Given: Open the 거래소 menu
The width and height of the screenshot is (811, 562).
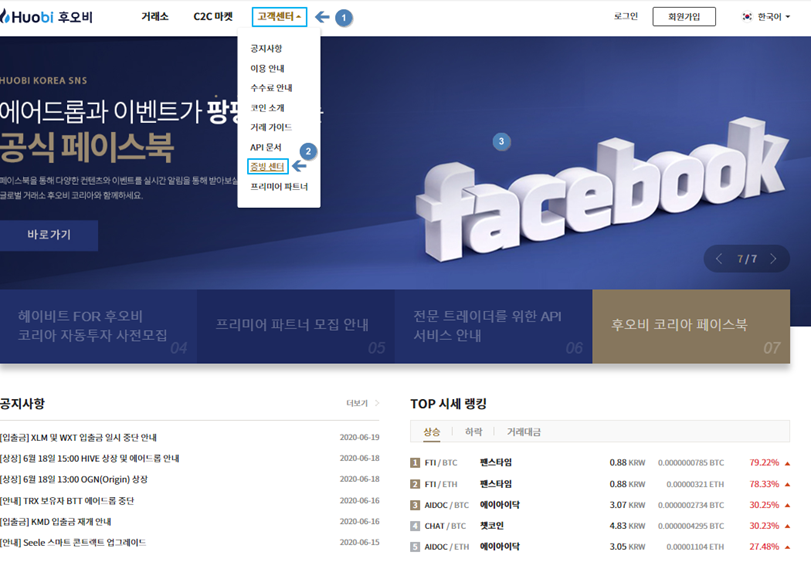Looking at the screenshot, I should coord(155,17).
